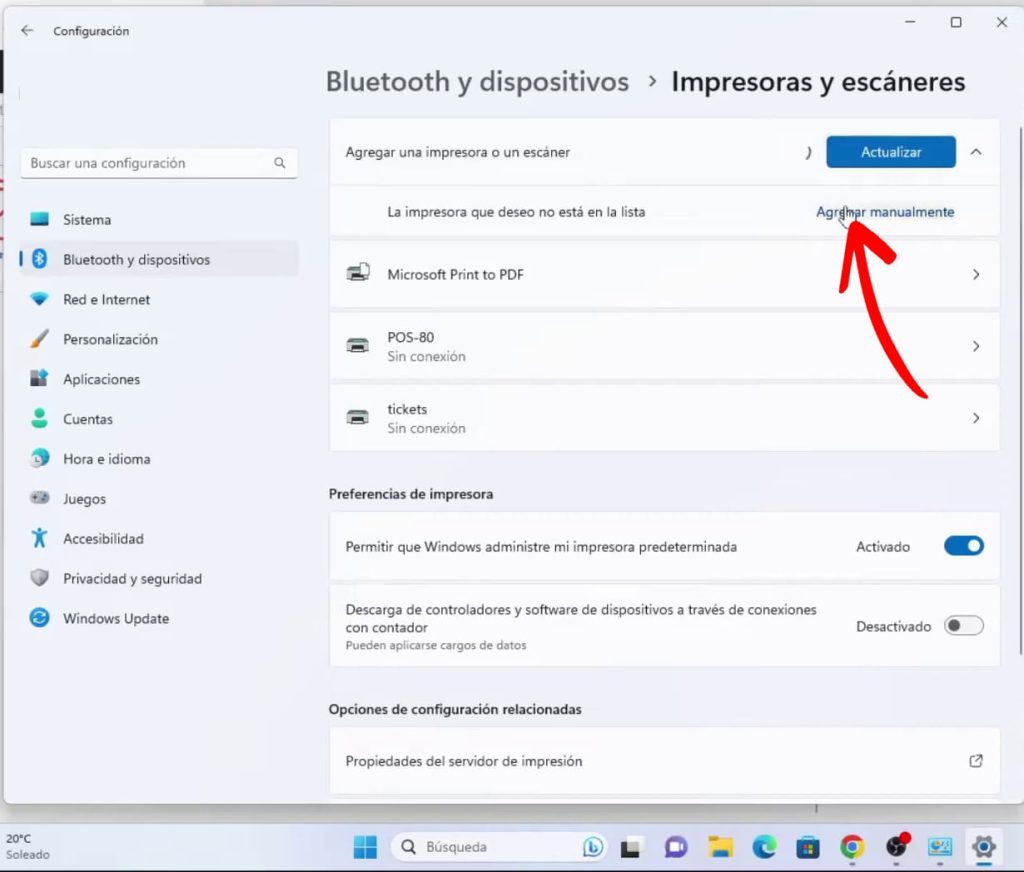The image size is (1024, 872).
Task: Disable Windows managing the default printer
Action: pos(962,545)
